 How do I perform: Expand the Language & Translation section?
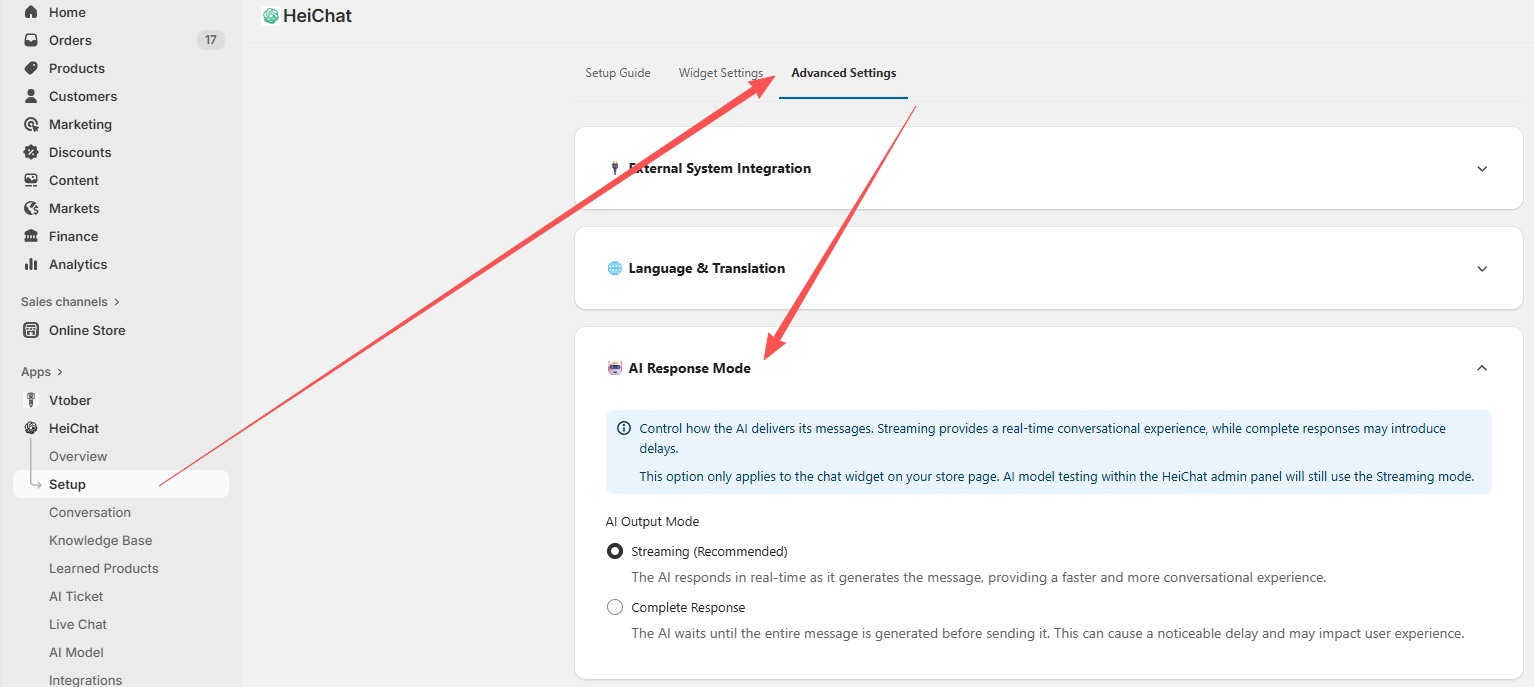1481,268
